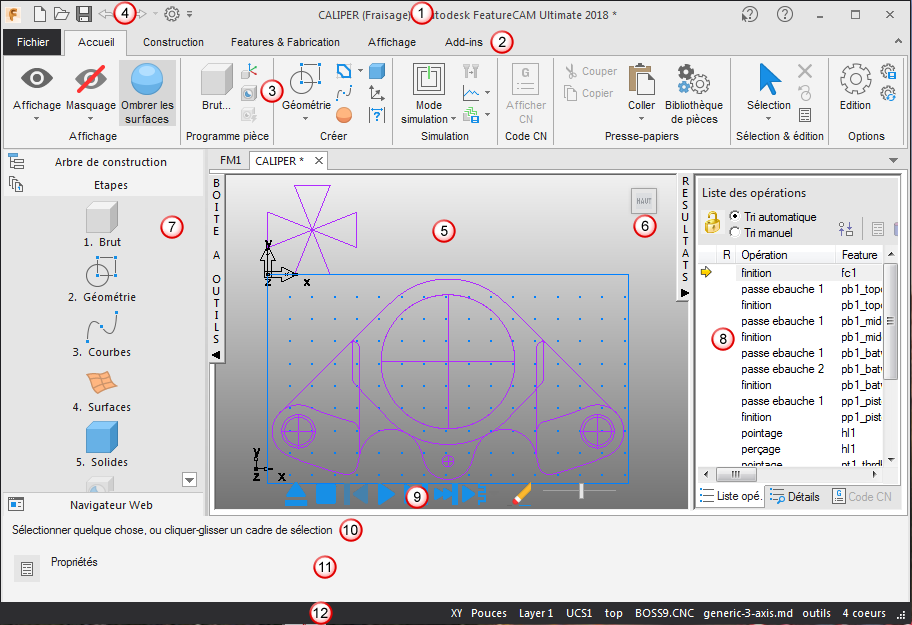Fast forward to simulation end
Image resolution: width=912 pixels, height=625 pixels.
click(x=445, y=494)
